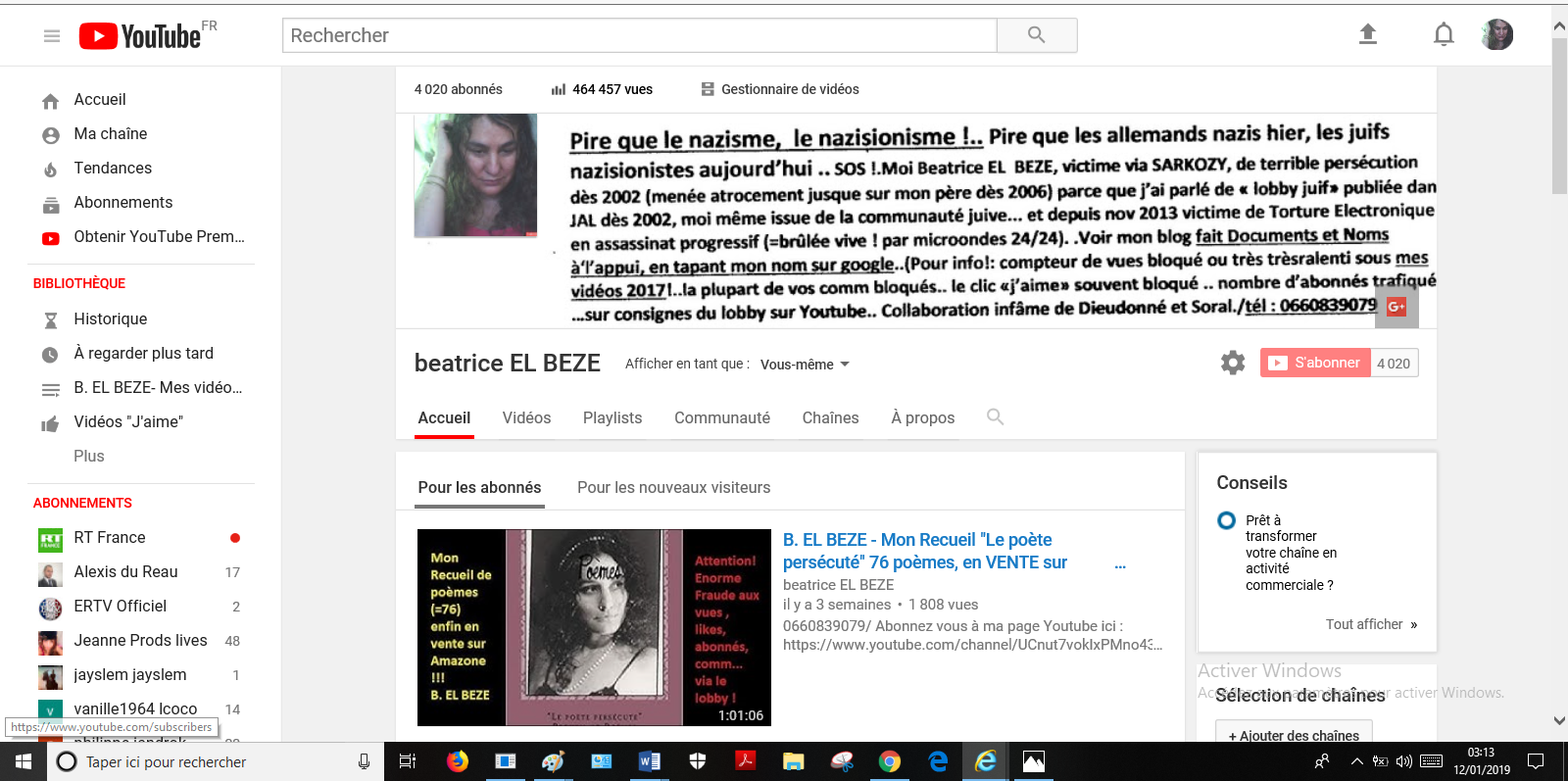Open the Windows action center

1536,761
